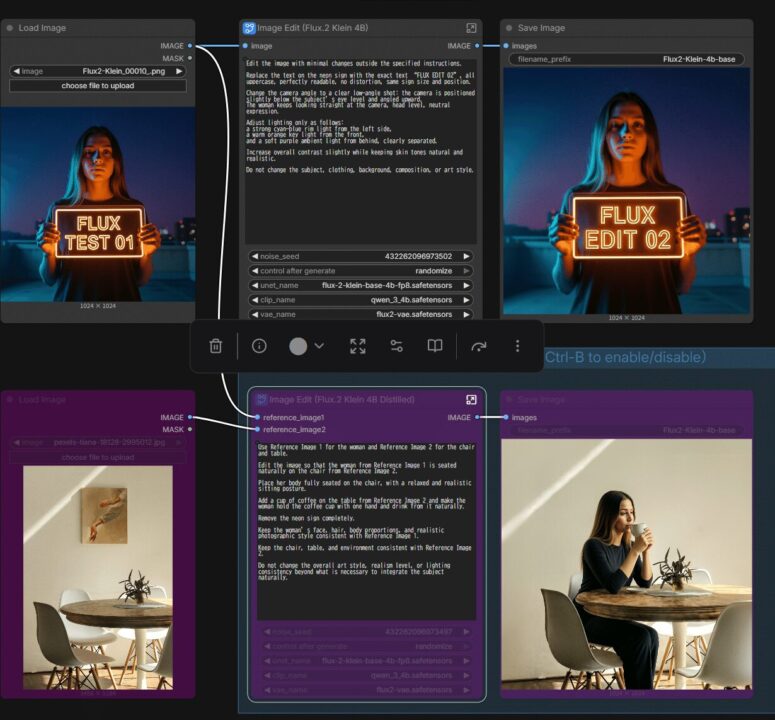Click the noise_seed value 432262096973502
Screen dimensions: 775x720
pyautogui.click(x=418, y=256)
